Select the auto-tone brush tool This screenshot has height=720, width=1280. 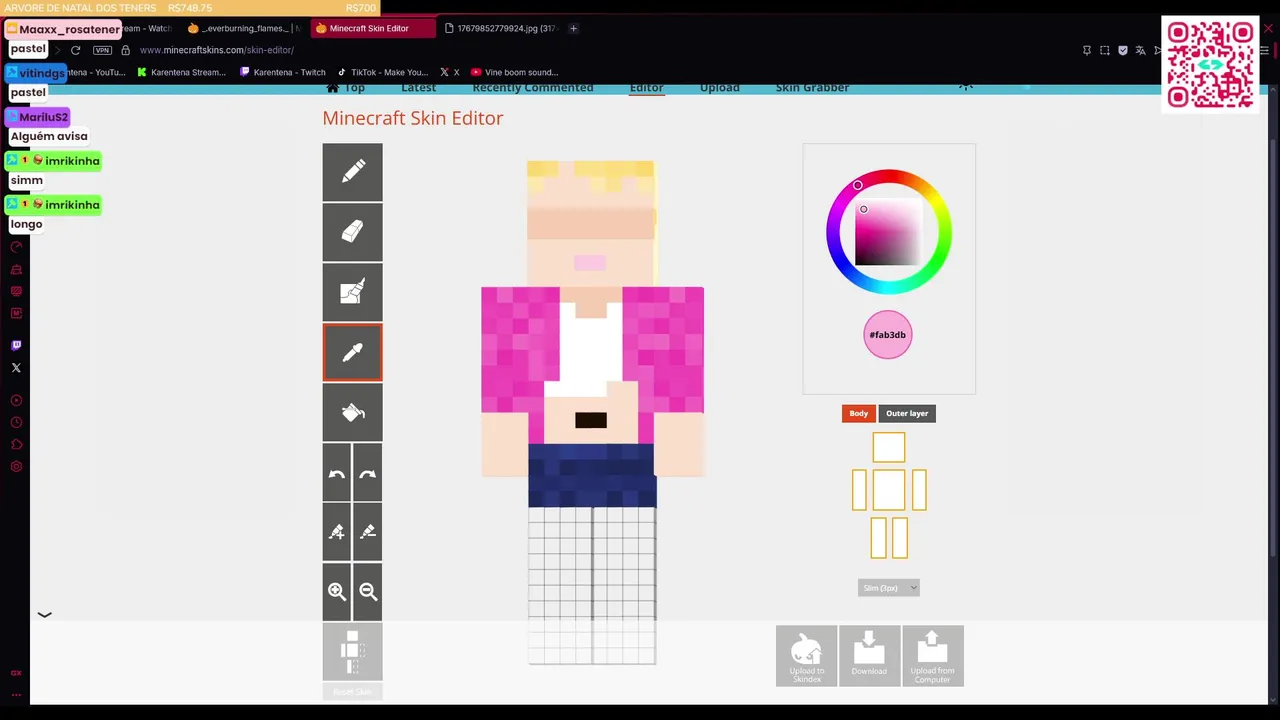(352, 292)
